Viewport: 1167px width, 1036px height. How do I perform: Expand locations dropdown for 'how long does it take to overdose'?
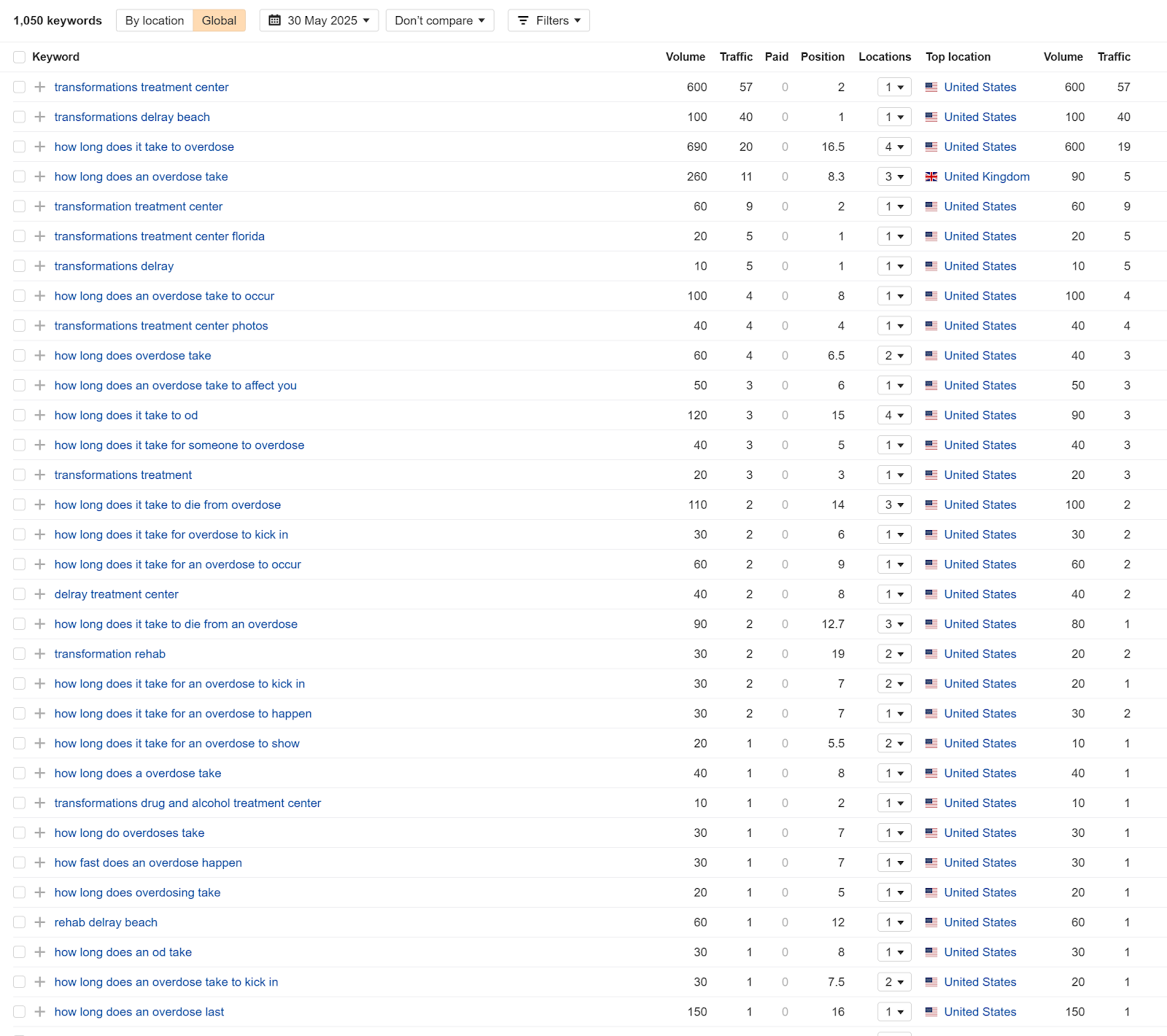(894, 147)
